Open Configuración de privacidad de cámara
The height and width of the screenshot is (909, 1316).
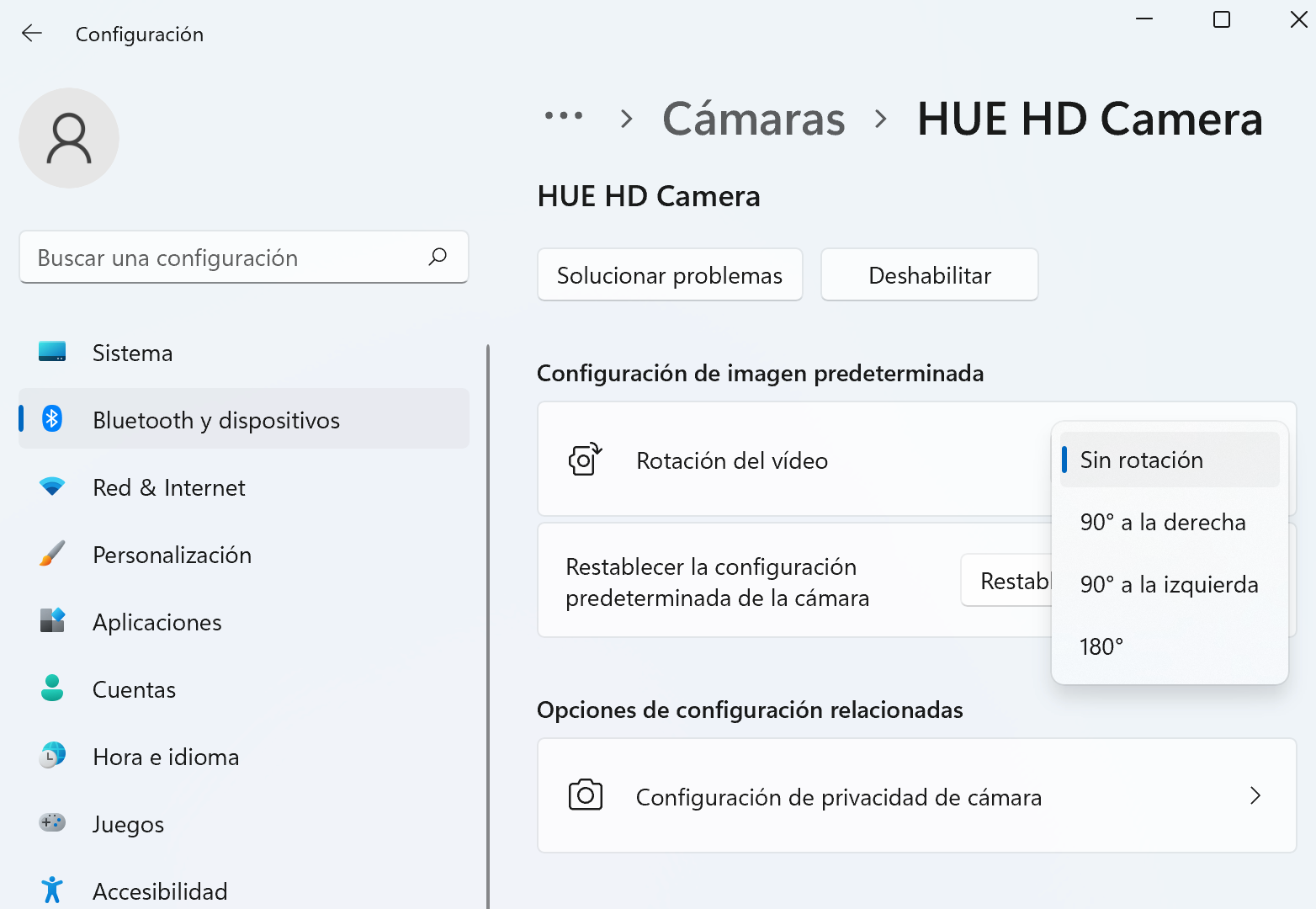[917, 795]
